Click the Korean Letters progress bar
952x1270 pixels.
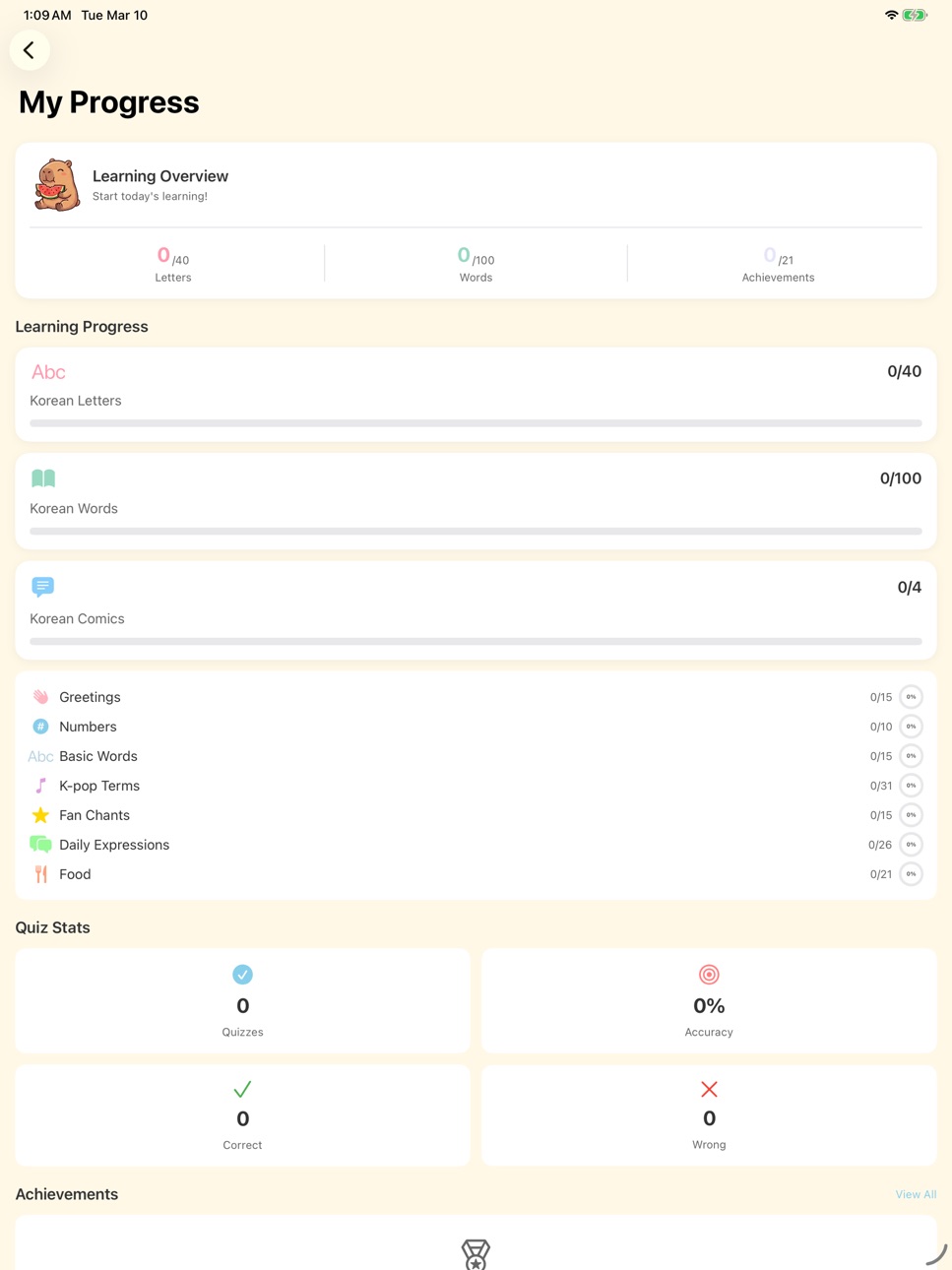point(476,423)
